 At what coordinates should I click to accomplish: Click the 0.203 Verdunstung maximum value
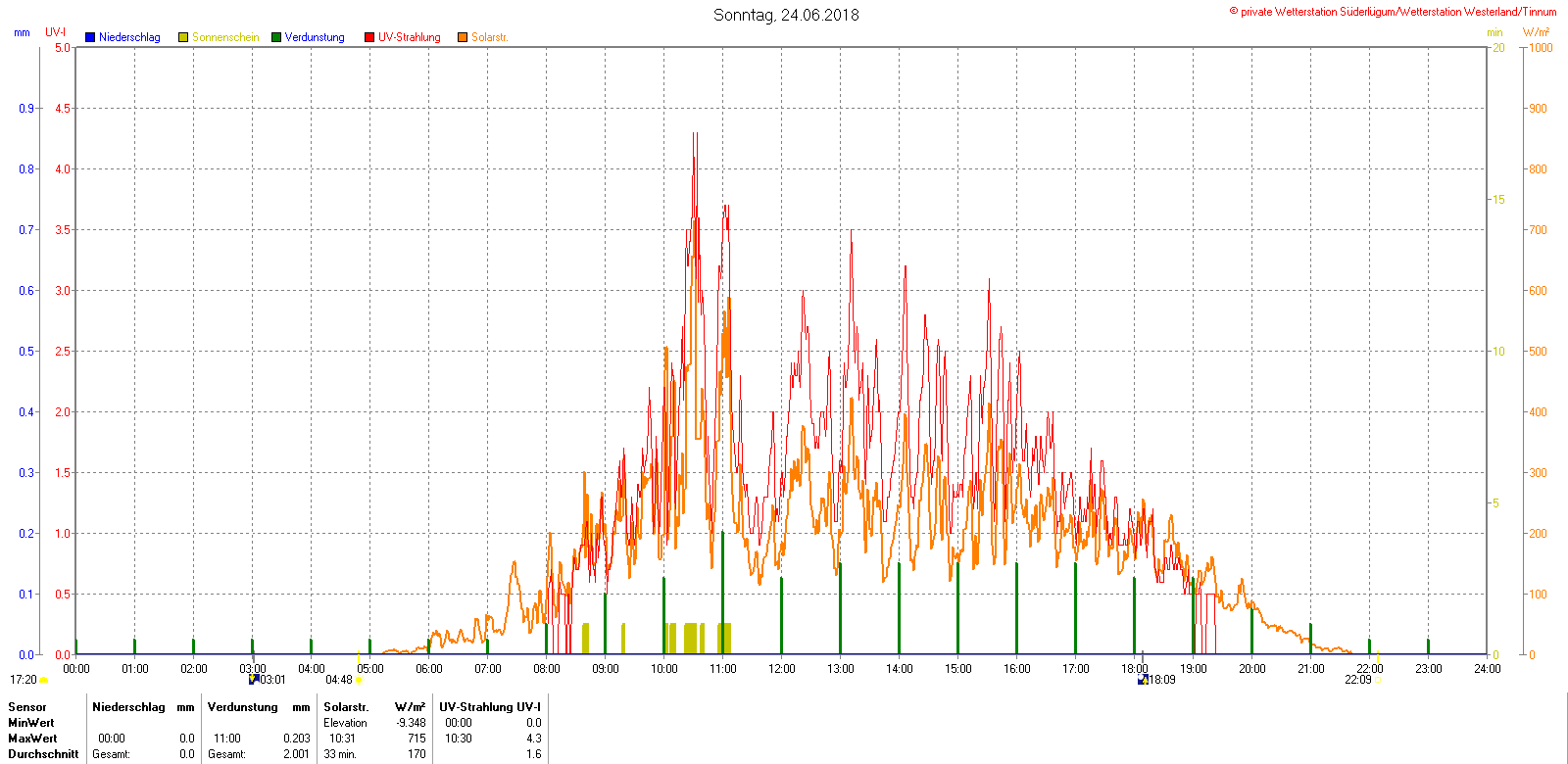coord(297,739)
